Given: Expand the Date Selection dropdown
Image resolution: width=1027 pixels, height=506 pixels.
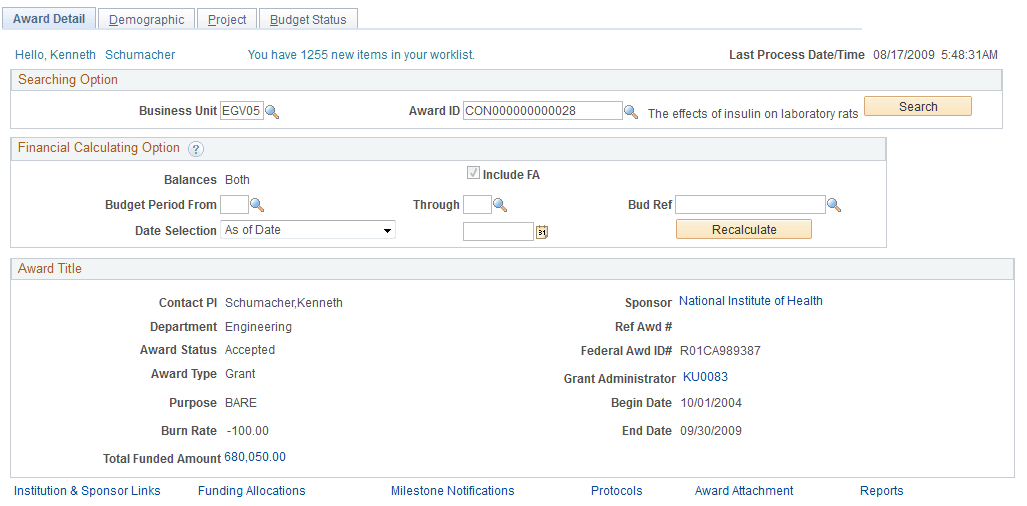Looking at the screenshot, I should click(x=308, y=230).
